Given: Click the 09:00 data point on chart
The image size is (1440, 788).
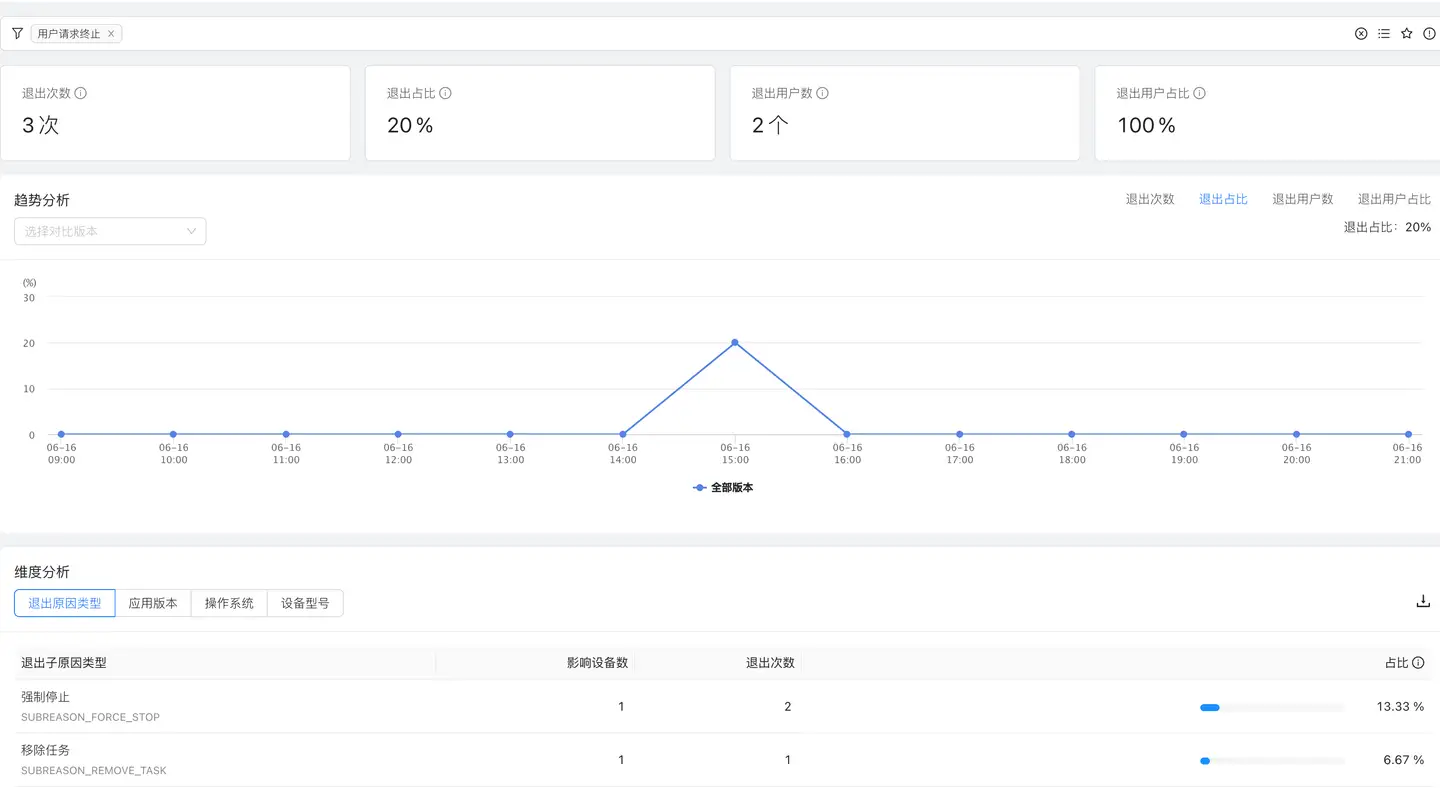Looking at the screenshot, I should point(61,434).
